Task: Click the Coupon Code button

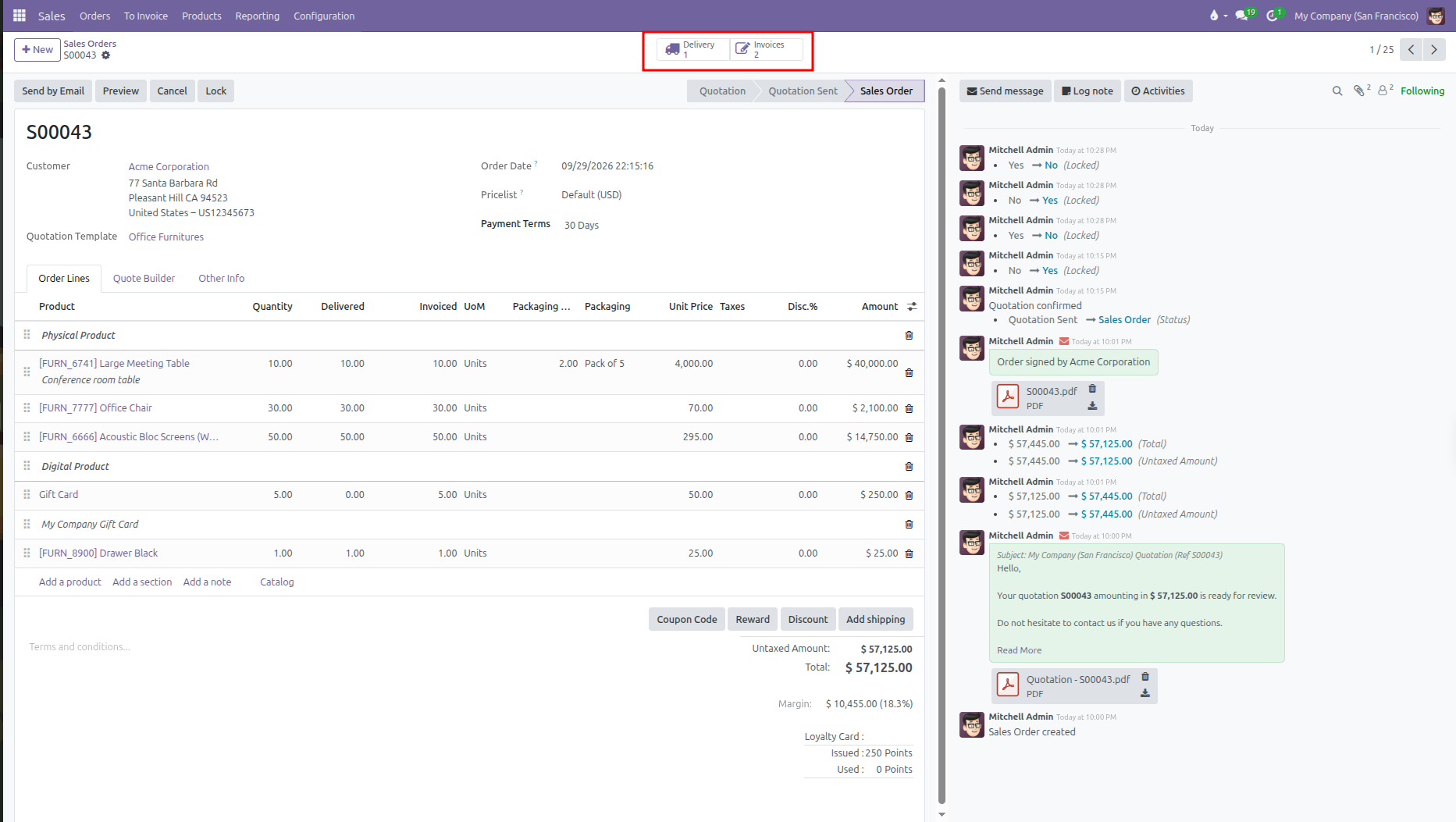Action: tap(687, 620)
